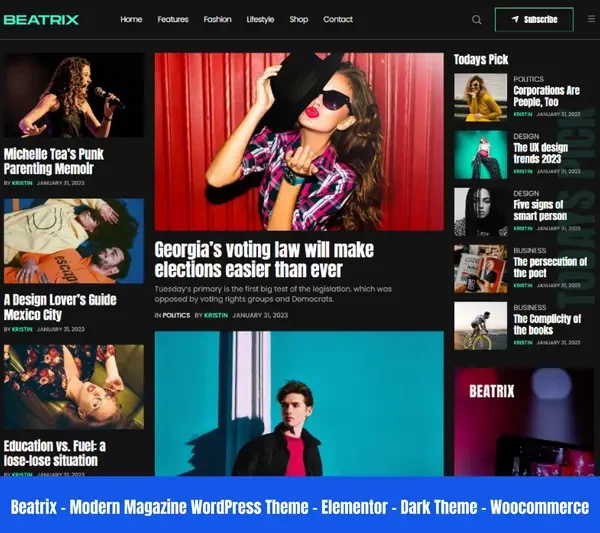Click the BEATRIX promo banner in sidebar
This screenshot has width=600, height=533.
(x=524, y=422)
